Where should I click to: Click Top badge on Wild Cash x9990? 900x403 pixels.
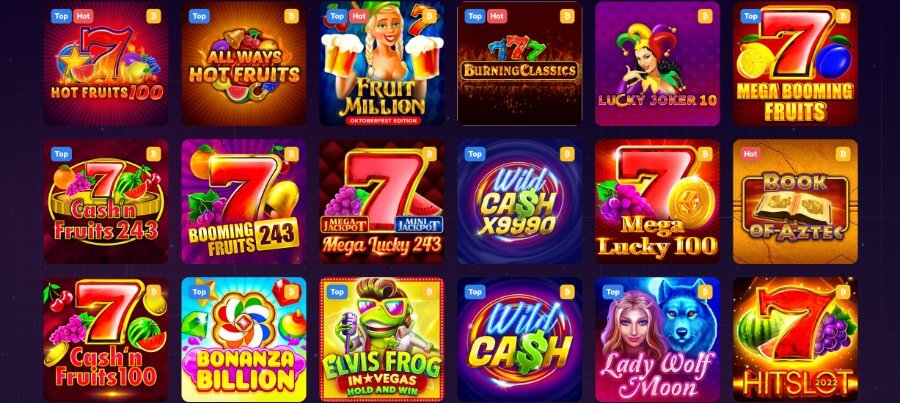point(475,154)
